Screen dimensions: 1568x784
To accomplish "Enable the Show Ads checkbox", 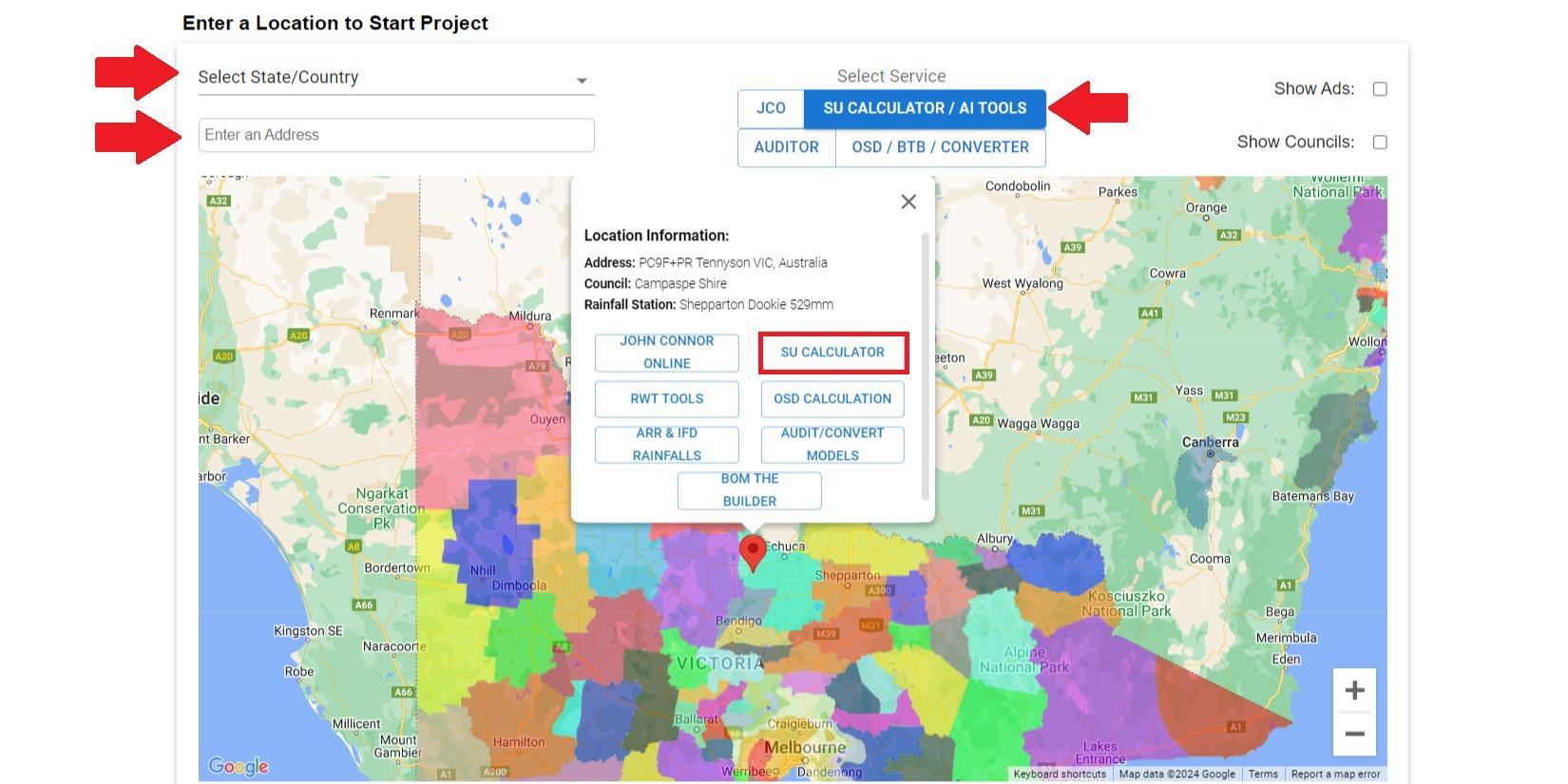I will (x=1380, y=89).
